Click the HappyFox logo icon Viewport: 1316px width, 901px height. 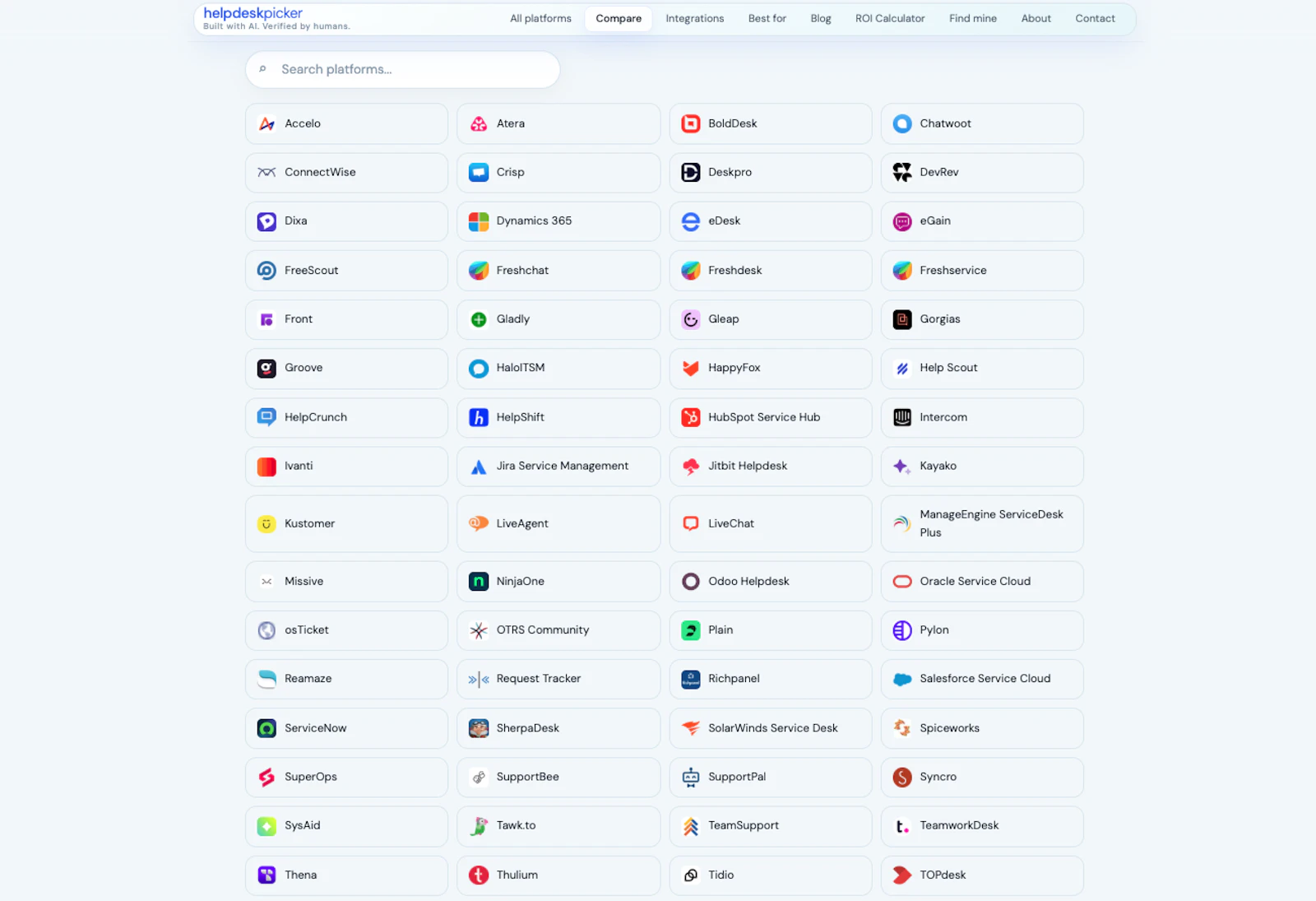691,368
